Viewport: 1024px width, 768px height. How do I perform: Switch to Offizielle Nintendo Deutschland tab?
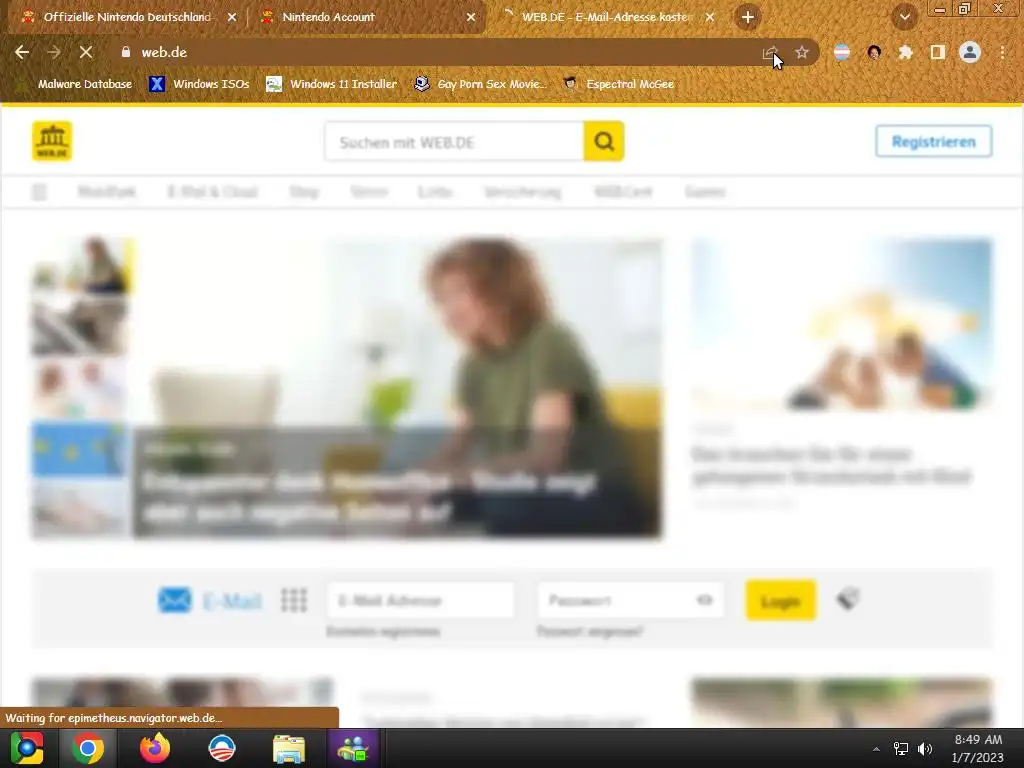pyautogui.click(x=127, y=17)
